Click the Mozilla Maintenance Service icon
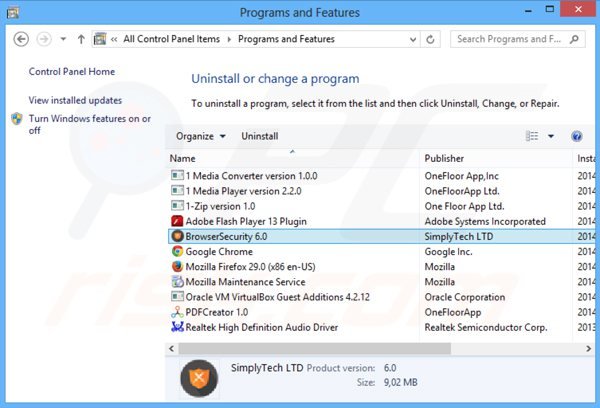Screen dimensions: 600x408 [x=177, y=282]
